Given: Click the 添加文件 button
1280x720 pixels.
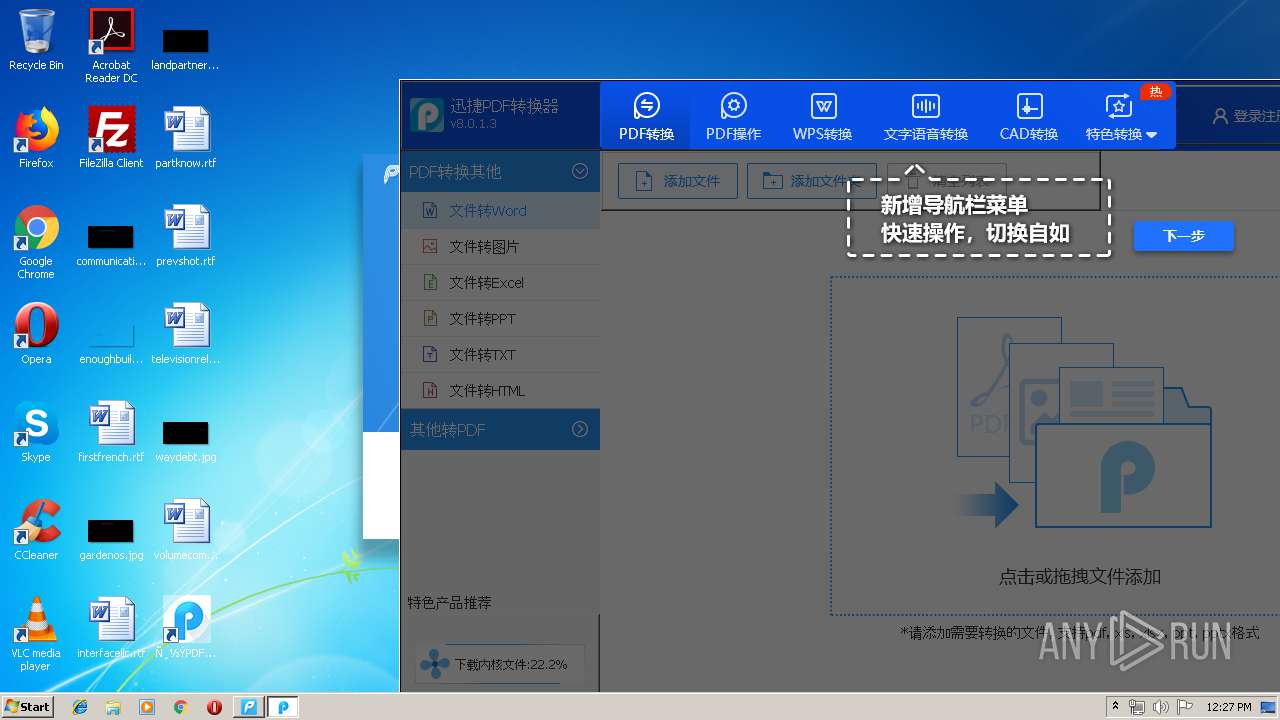Looking at the screenshot, I should click(x=678, y=181).
